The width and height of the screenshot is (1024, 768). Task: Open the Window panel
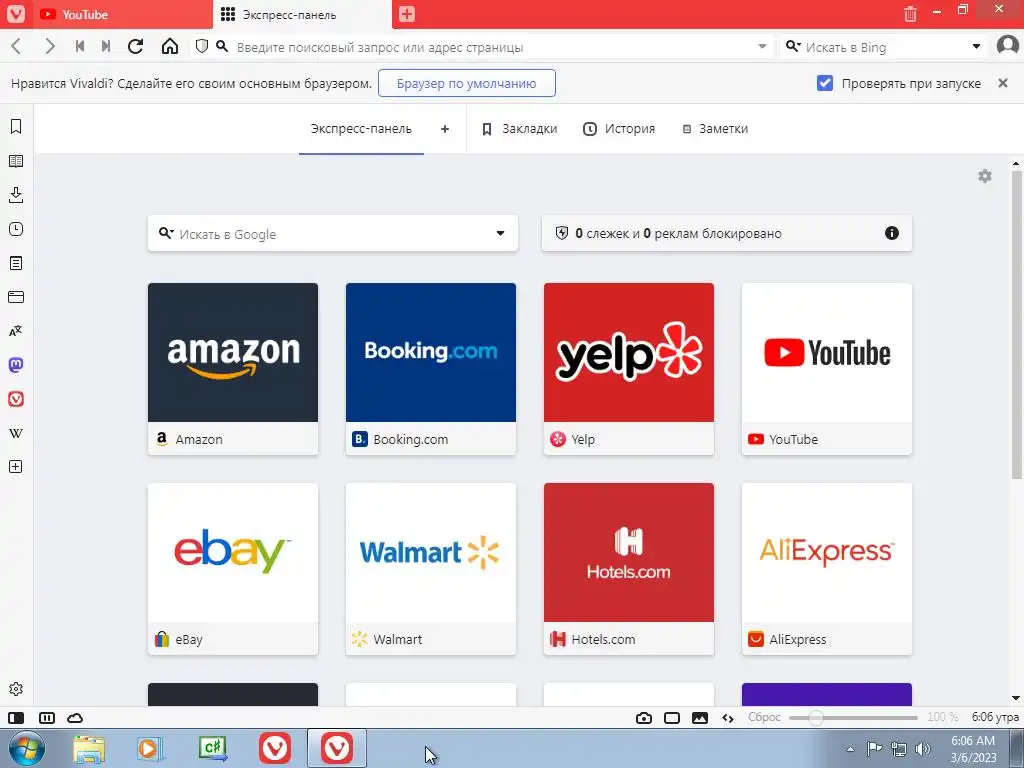tap(16, 296)
